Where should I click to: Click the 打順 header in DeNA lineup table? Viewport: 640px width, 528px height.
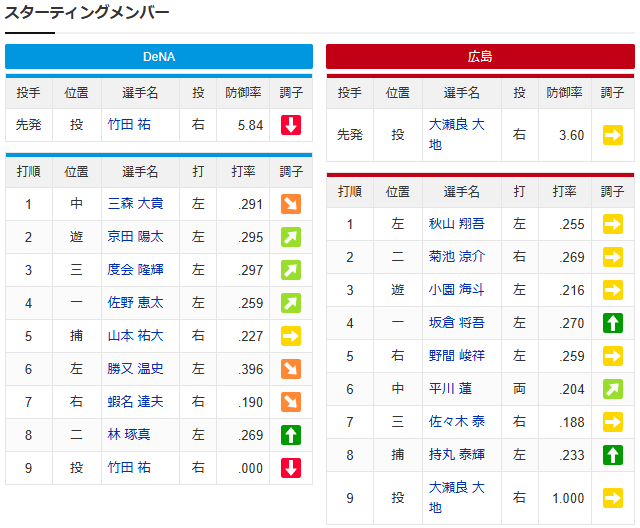pyautogui.click(x=29, y=171)
